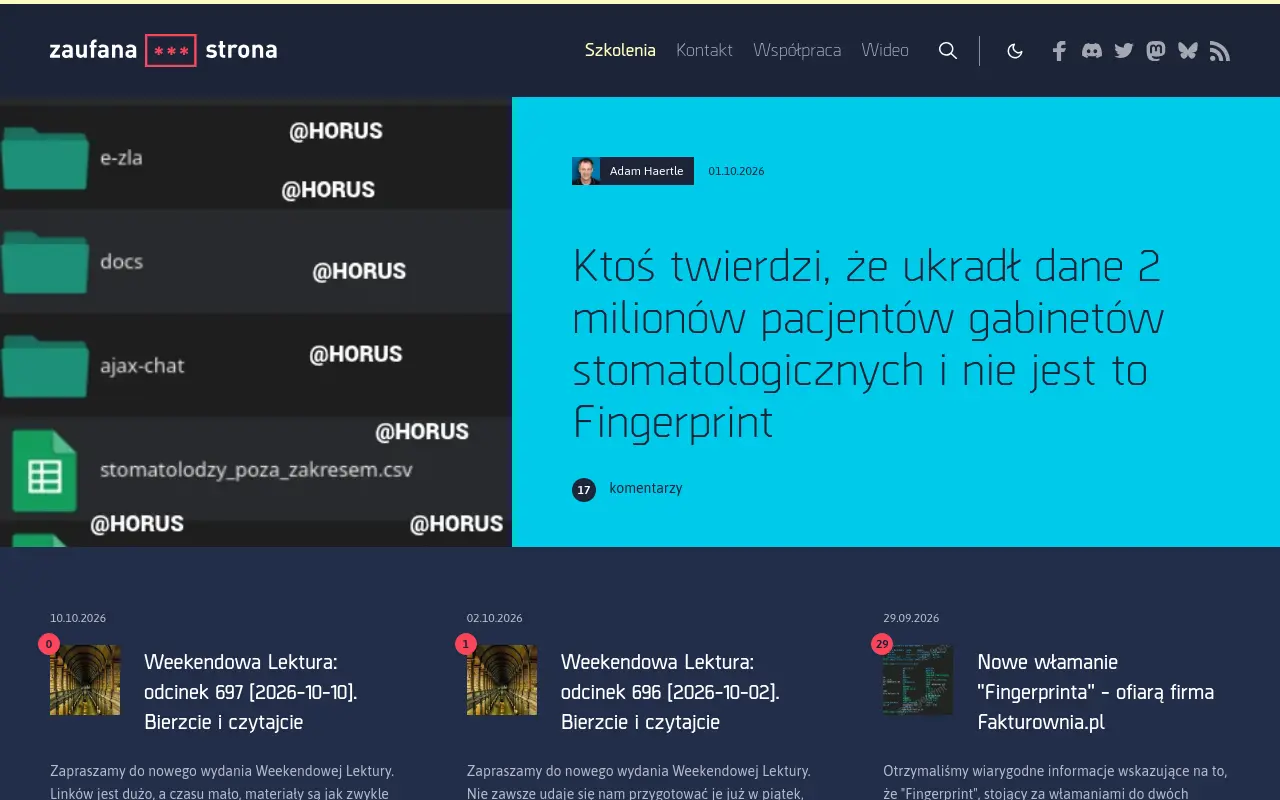Click thumbnail of odcinek 697 post

pos(85,680)
